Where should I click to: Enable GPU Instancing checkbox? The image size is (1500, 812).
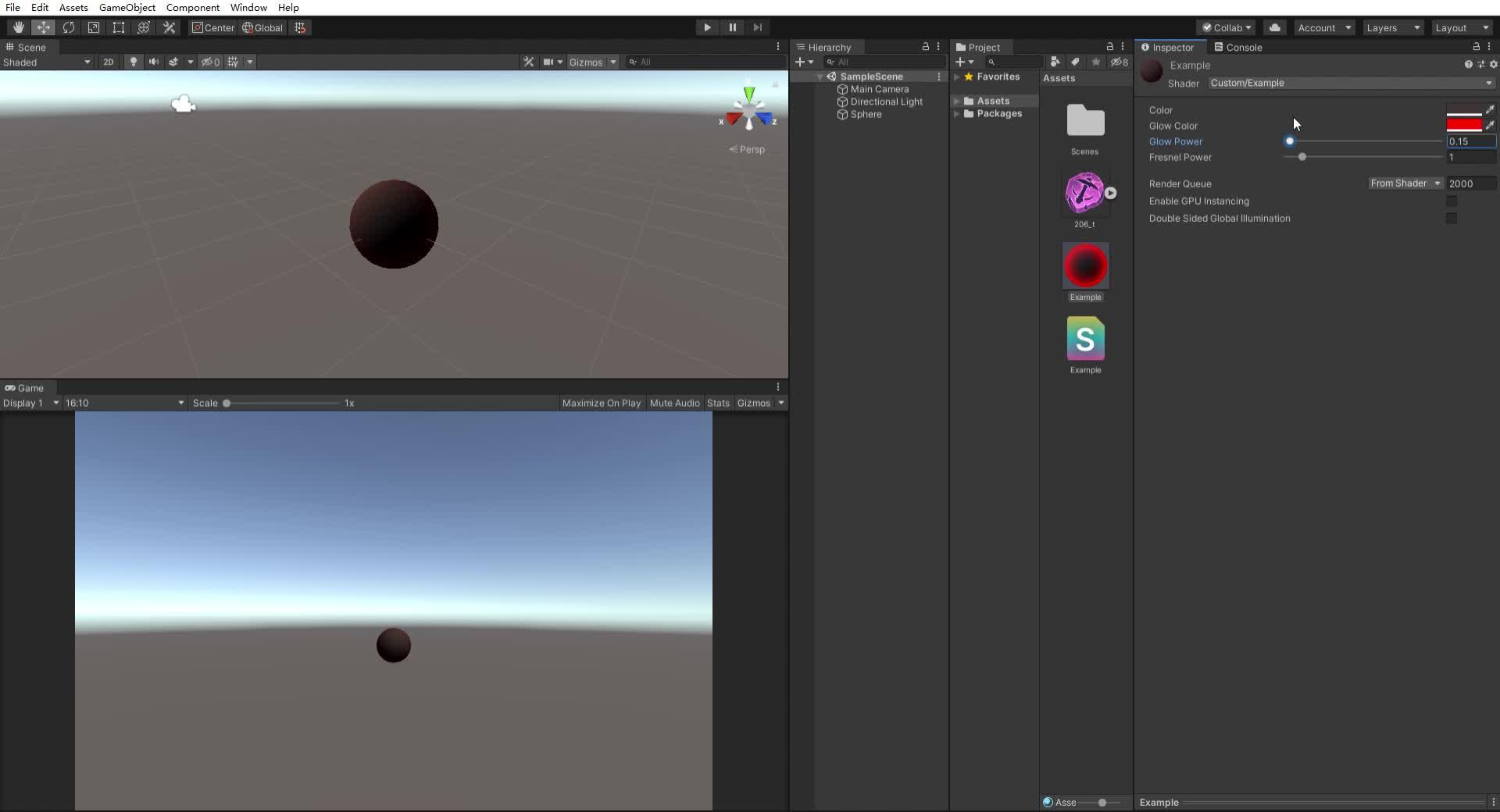[x=1452, y=201]
